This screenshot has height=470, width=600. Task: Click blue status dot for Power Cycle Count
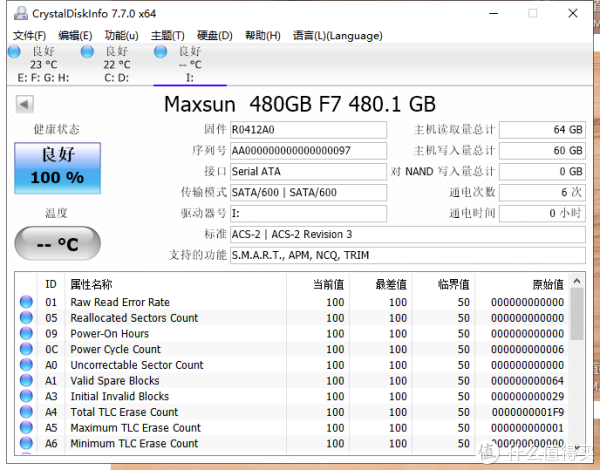tap(26, 349)
